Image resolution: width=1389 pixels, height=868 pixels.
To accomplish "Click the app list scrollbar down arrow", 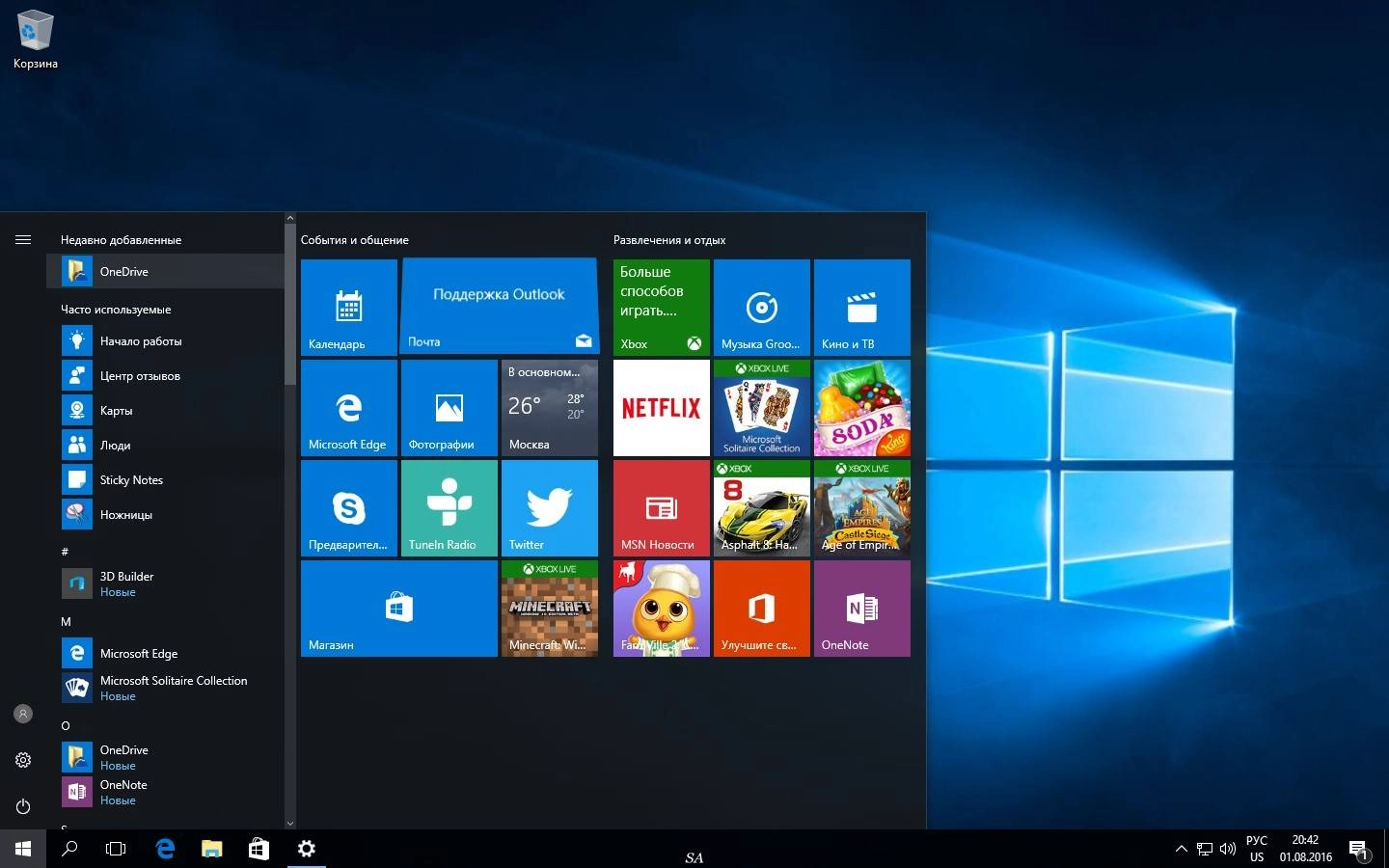I will coord(290,824).
